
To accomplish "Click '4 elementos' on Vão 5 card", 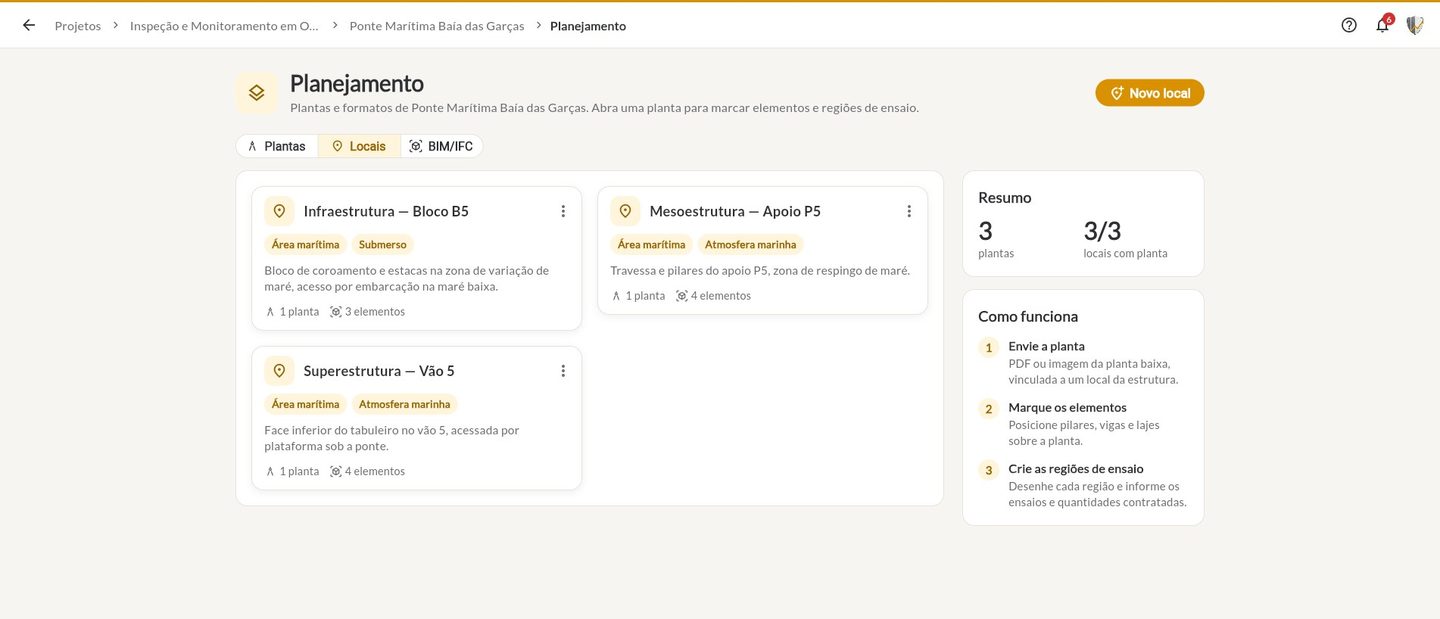I will click(x=367, y=472).
